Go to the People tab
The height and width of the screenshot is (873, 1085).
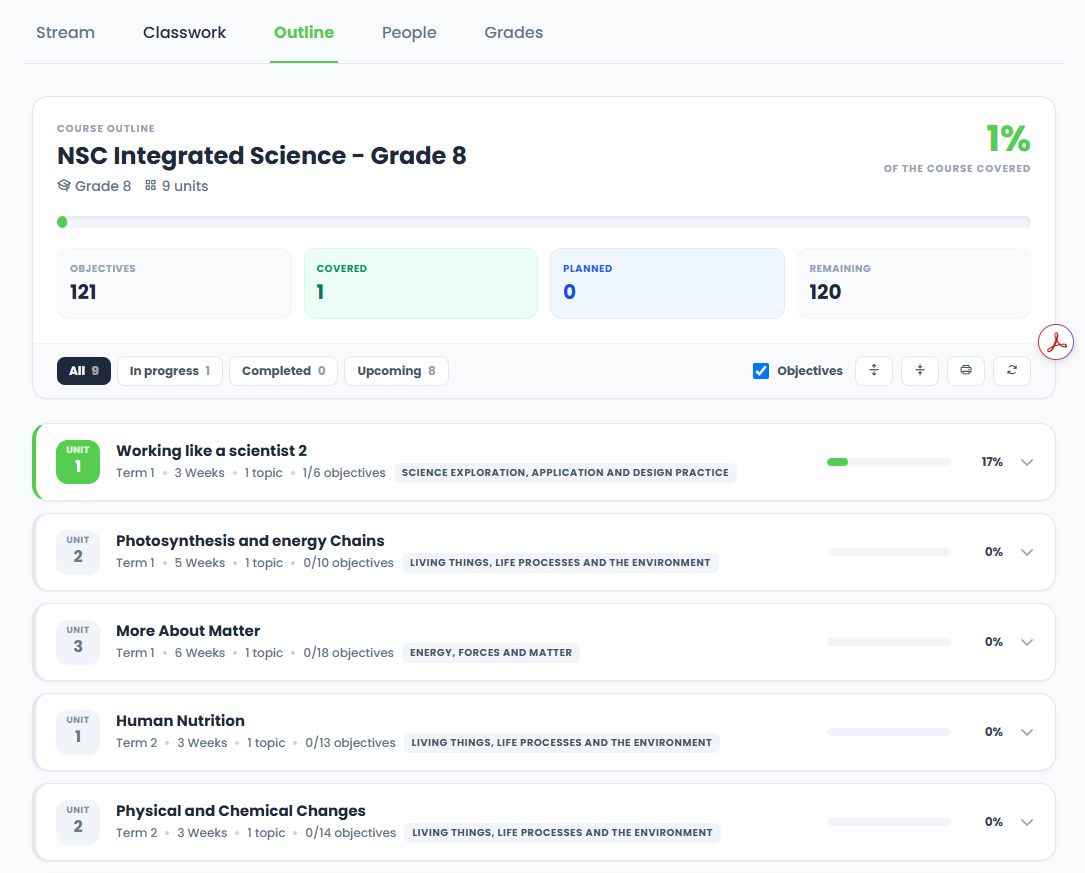409,33
